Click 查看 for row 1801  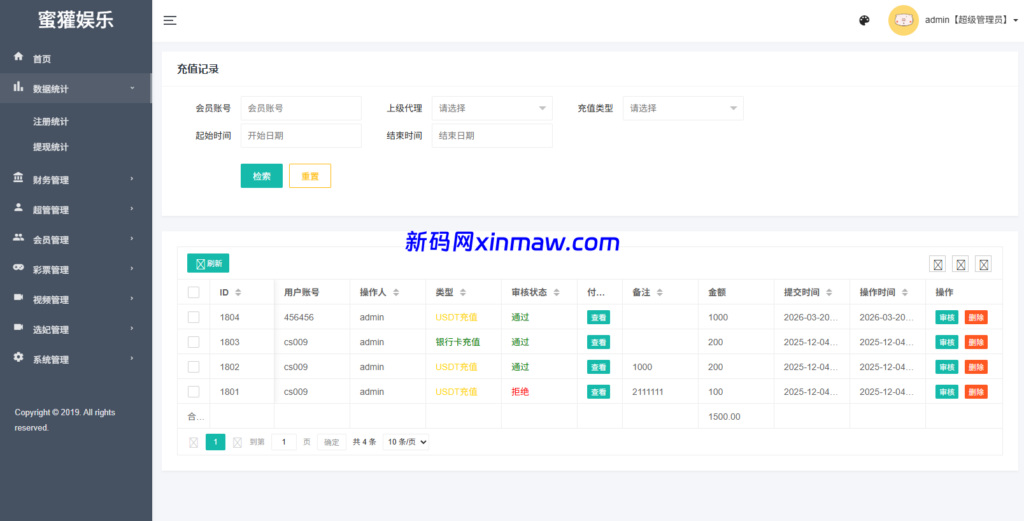click(x=598, y=392)
